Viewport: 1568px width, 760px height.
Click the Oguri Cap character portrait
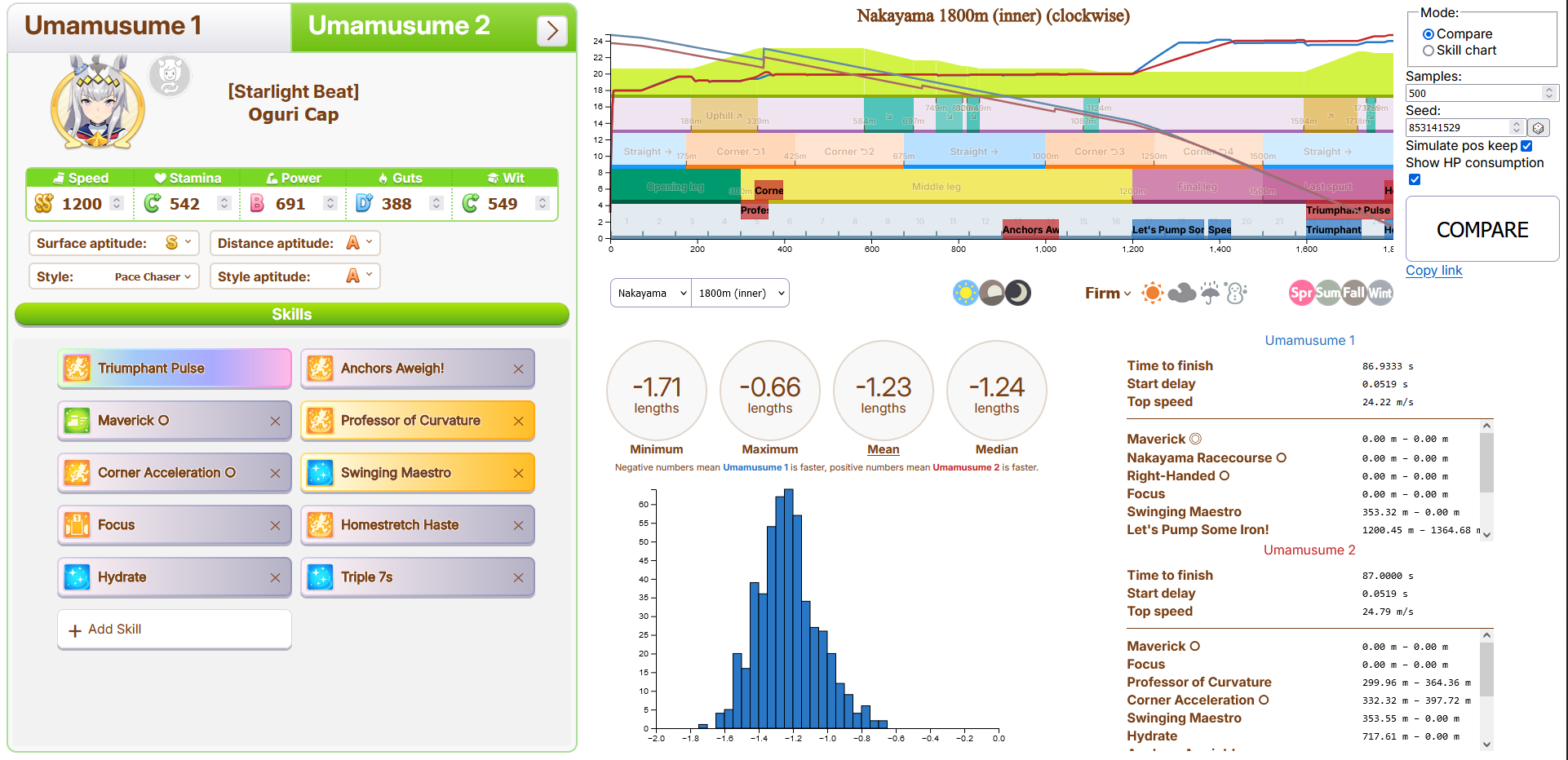point(98,103)
